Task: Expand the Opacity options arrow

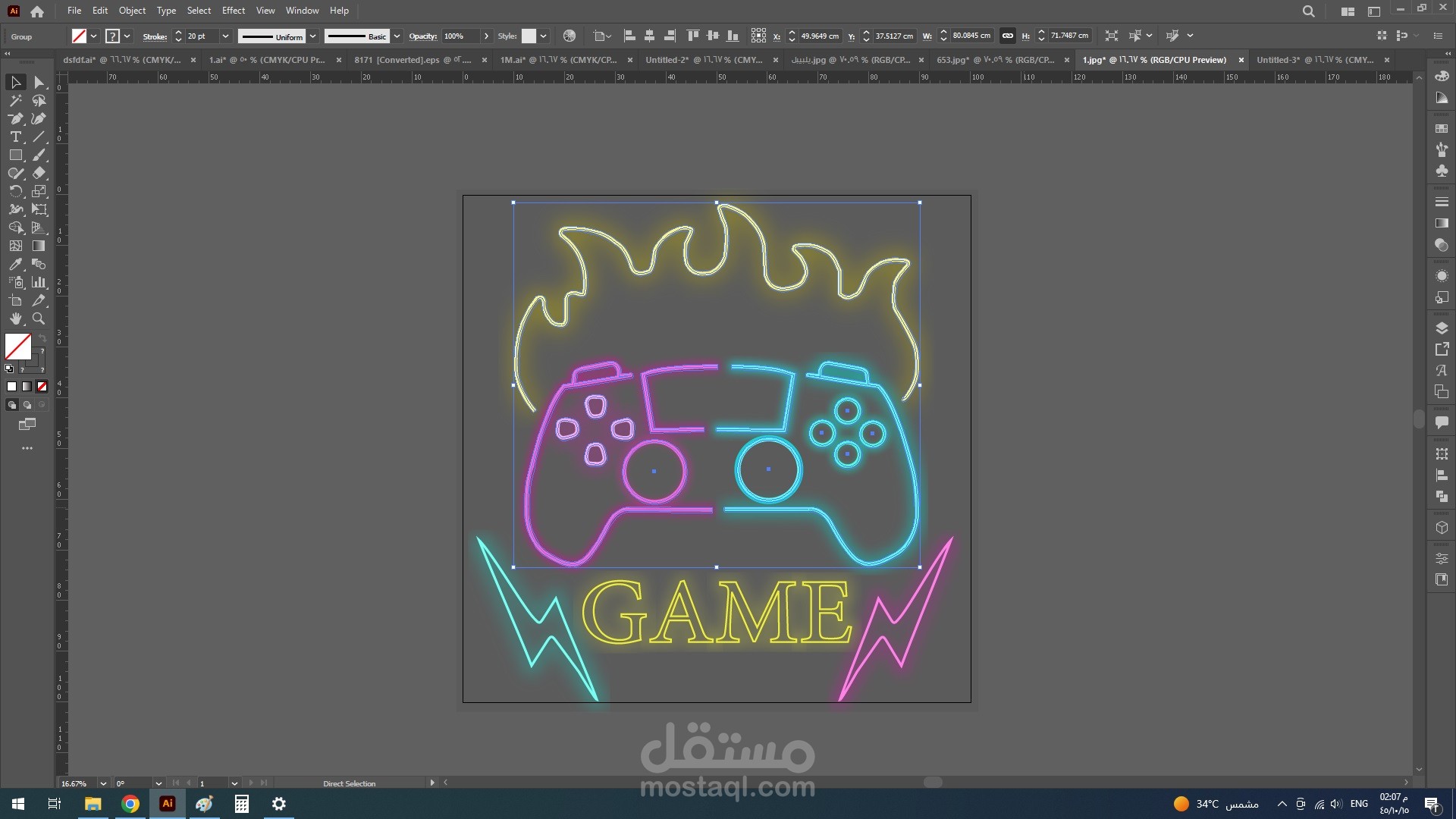Action: click(486, 36)
